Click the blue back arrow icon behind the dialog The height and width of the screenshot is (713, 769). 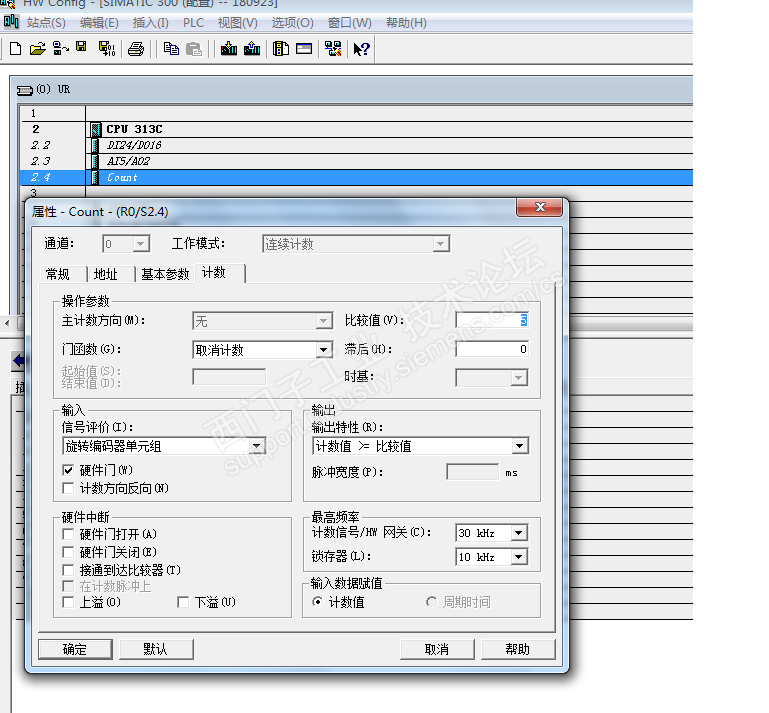click(x=18, y=361)
